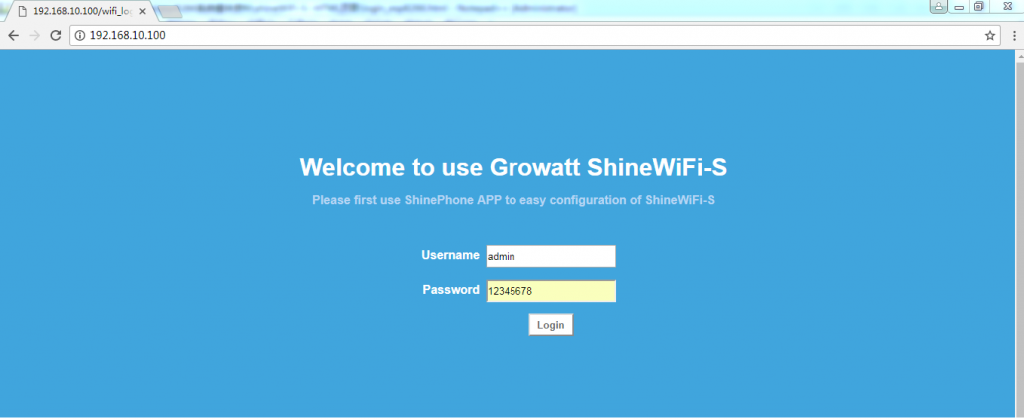Open the Chrome three-dot menu
This screenshot has height=419, width=1024.
(1014, 36)
